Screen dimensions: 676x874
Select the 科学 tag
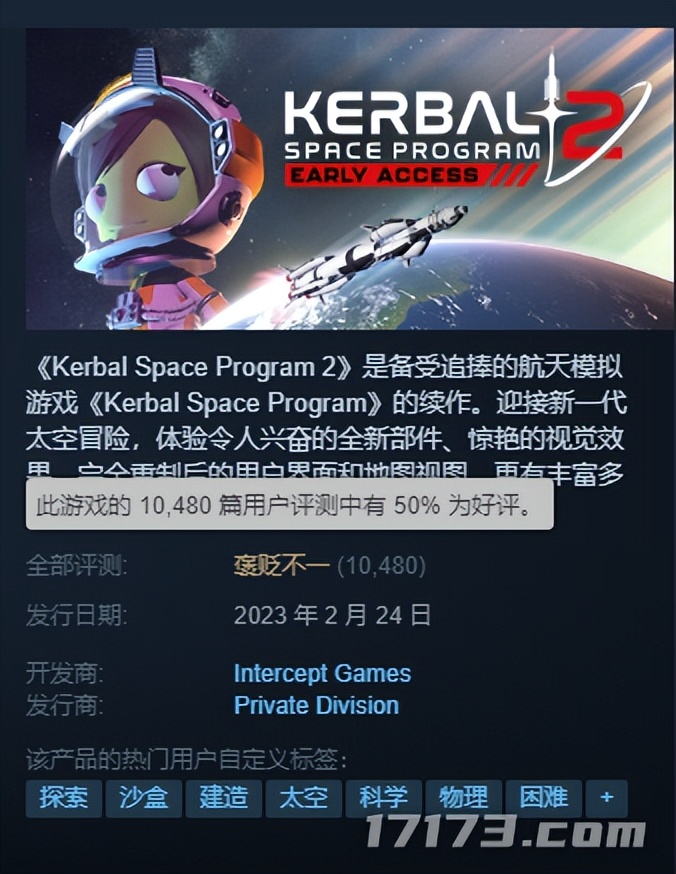click(383, 798)
